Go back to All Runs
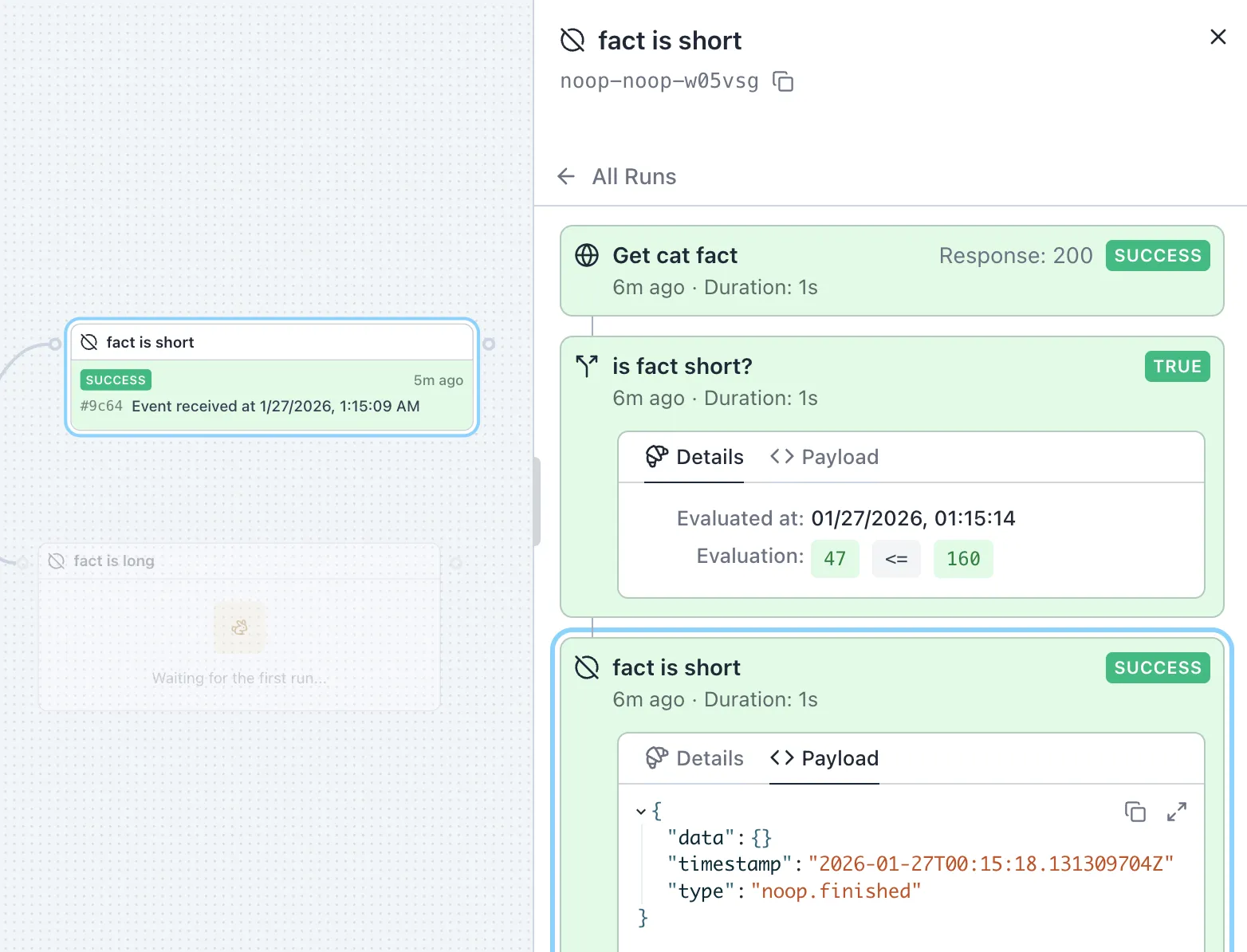This screenshot has height=952, width=1247. [x=618, y=176]
